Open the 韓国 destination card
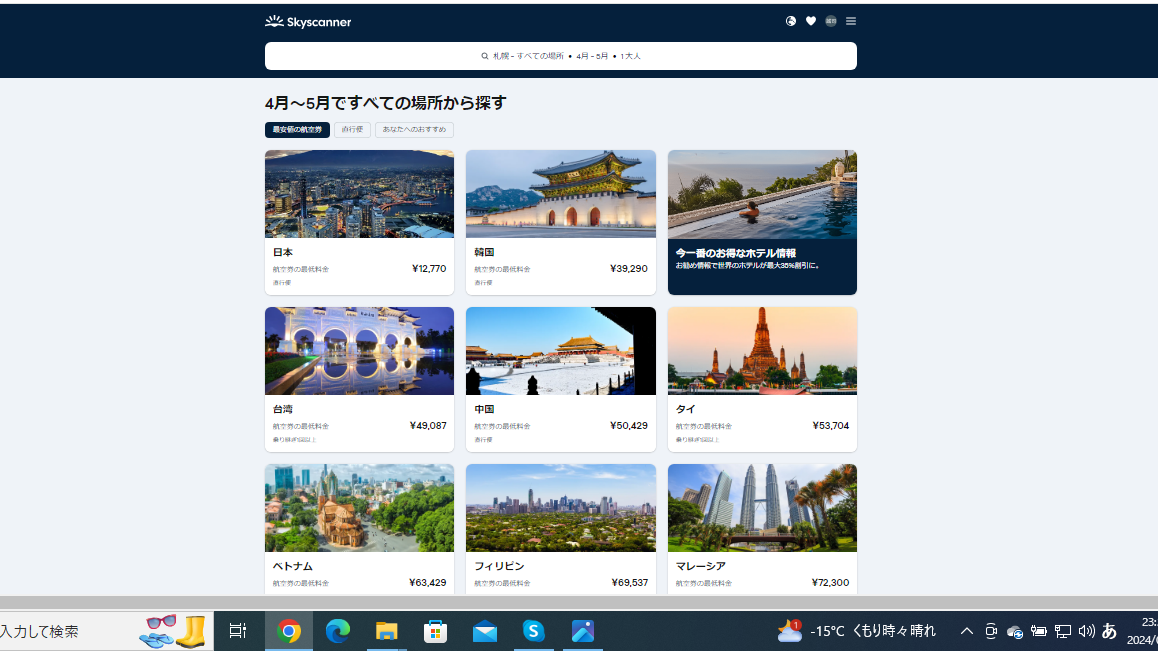Image resolution: width=1158 pixels, height=651 pixels. [x=560, y=222]
